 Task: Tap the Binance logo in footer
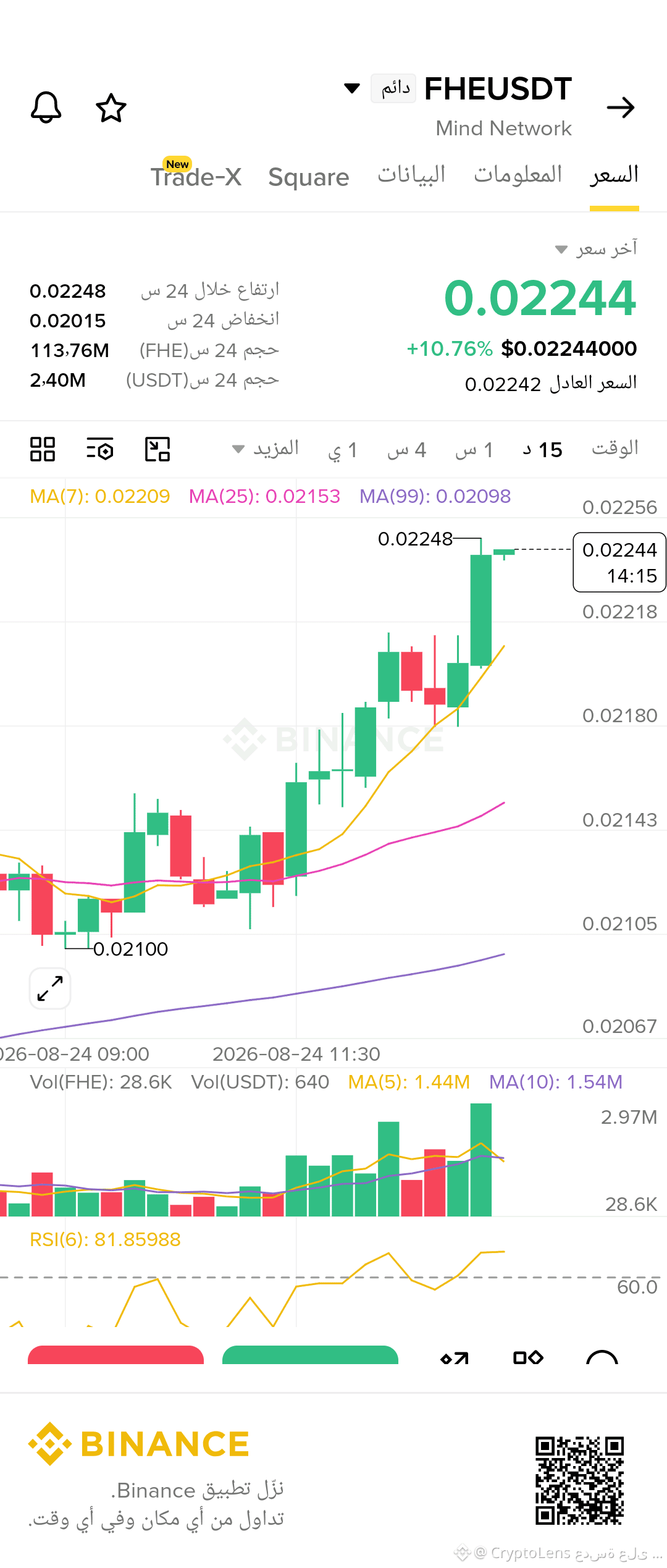pos(138,1444)
